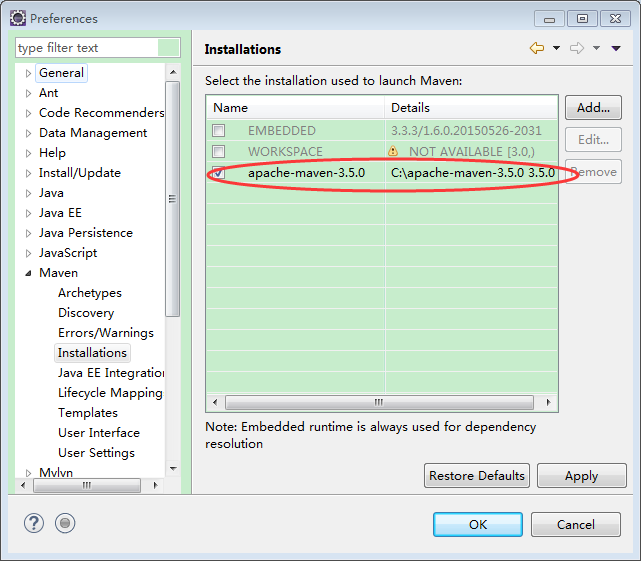Expand the JavaScript tree node
The height and width of the screenshot is (561, 641).
click(x=28, y=253)
